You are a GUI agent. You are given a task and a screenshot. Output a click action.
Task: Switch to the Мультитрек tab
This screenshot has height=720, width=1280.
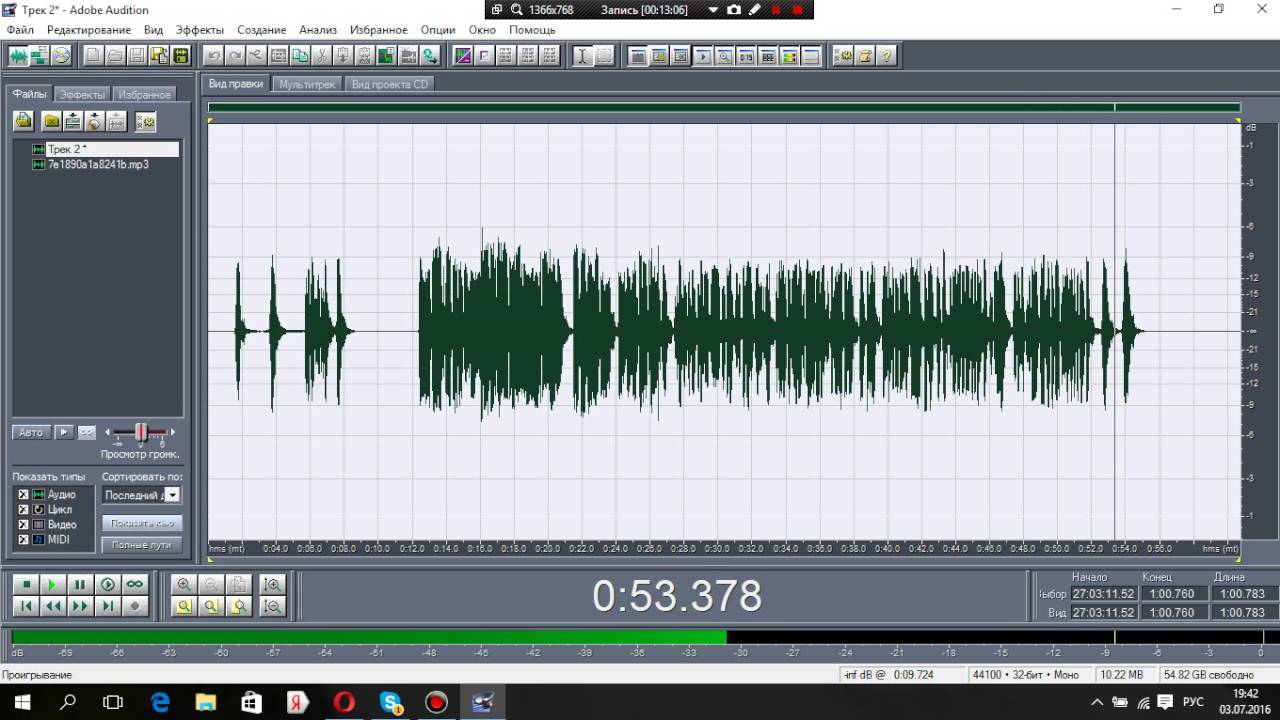pos(307,84)
